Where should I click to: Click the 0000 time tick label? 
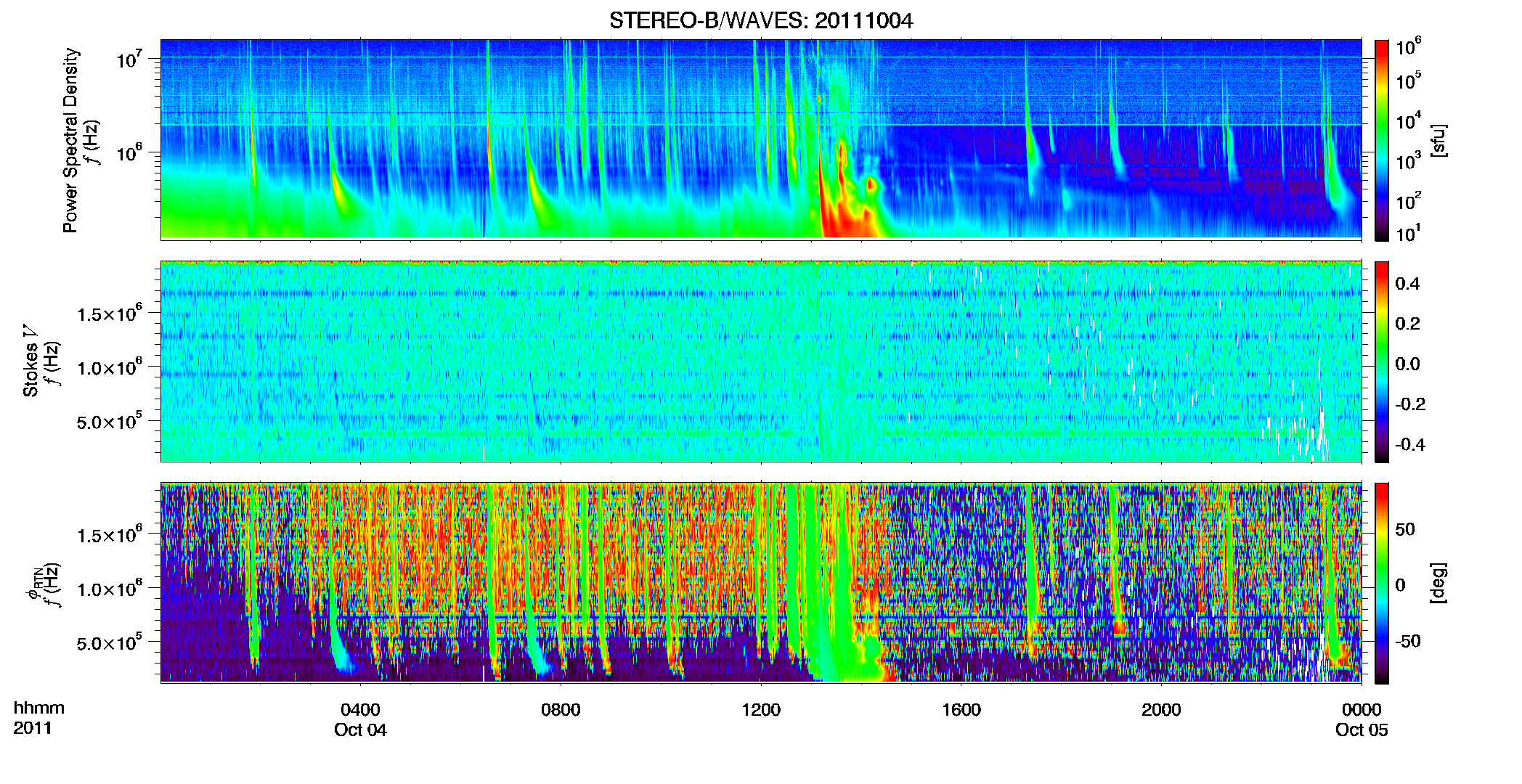pos(1362,710)
